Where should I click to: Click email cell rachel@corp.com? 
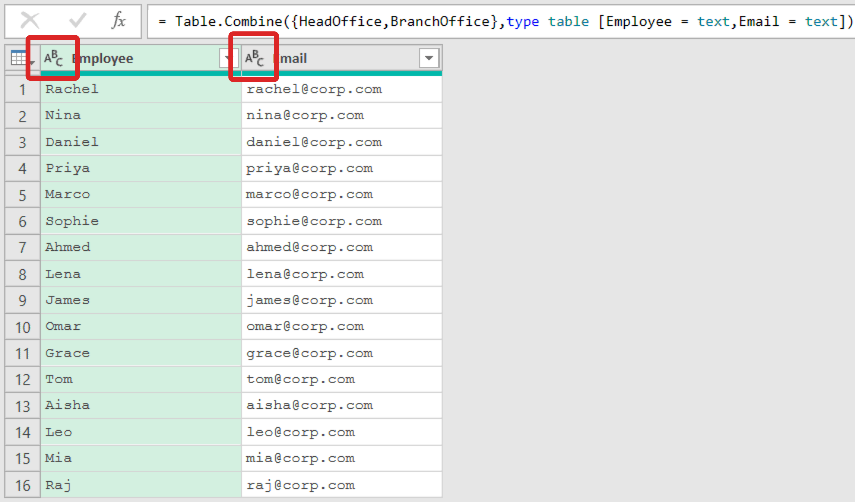(341, 89)
